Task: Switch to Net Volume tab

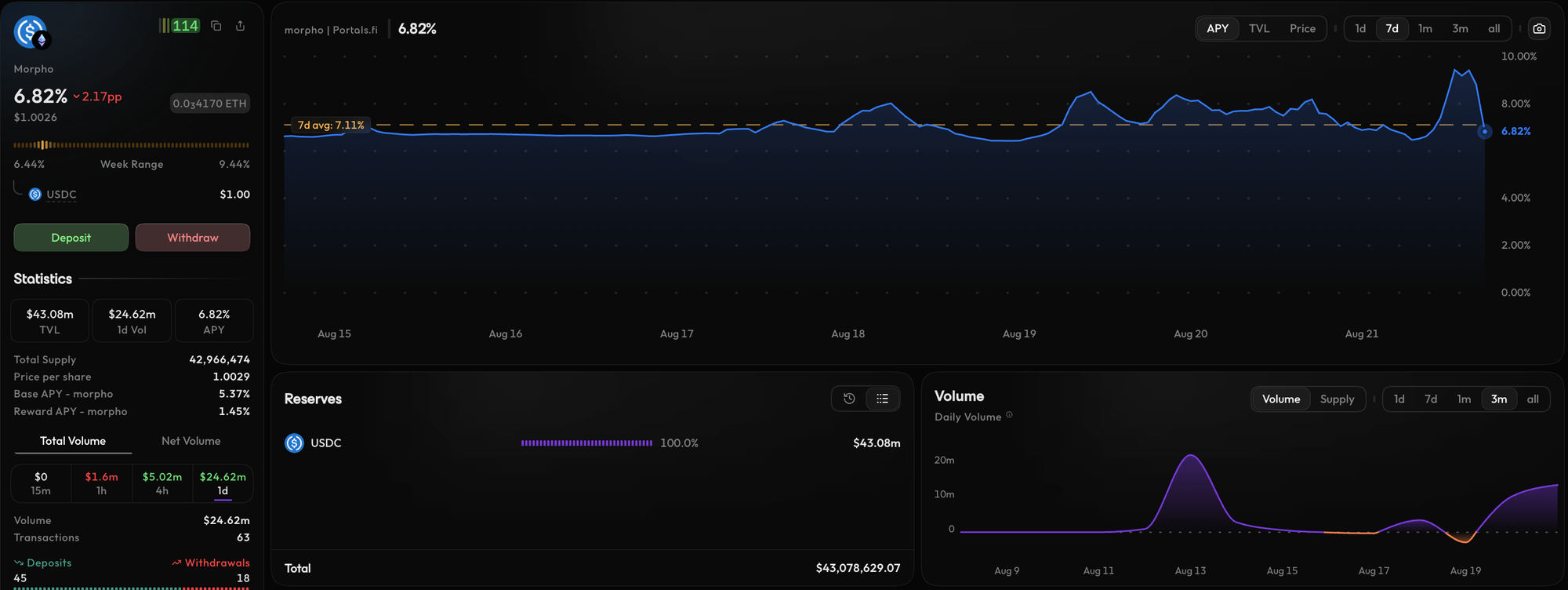Action: (191, 441)
